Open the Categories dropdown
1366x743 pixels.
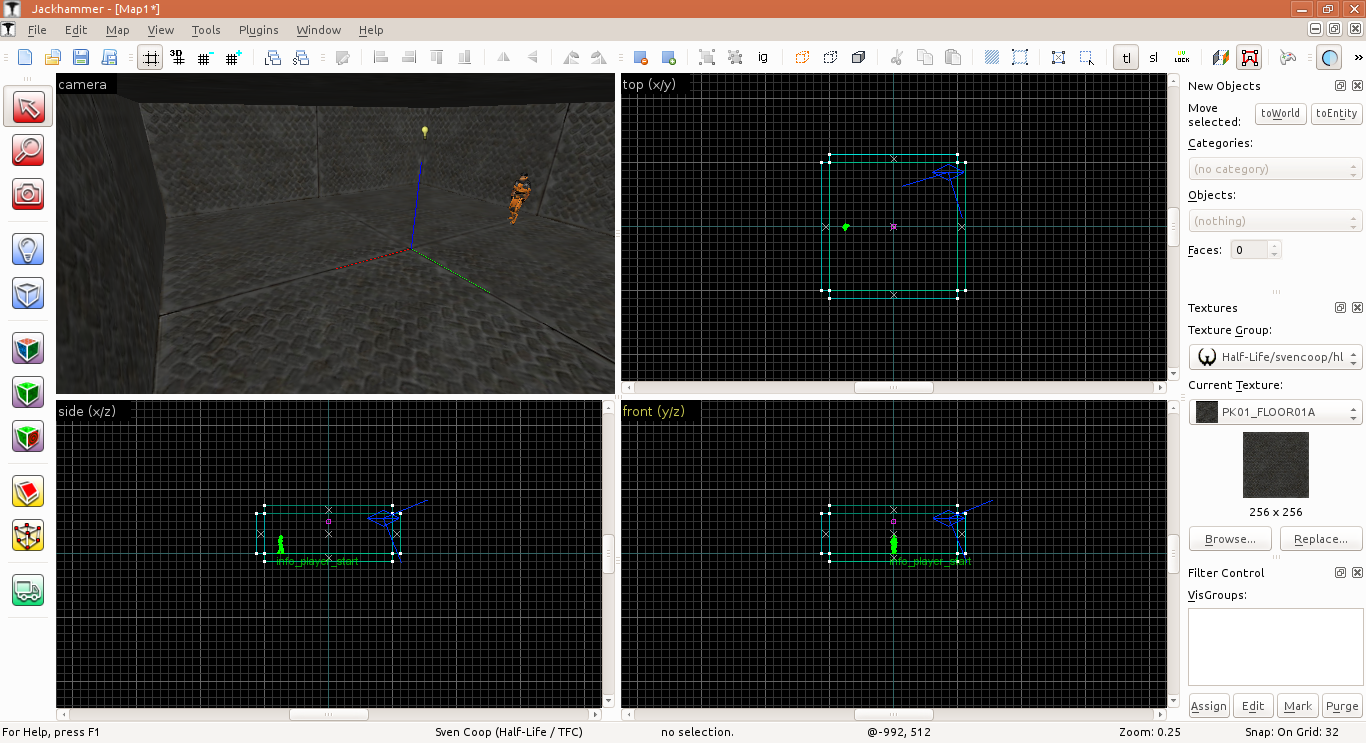pyautogui.click(x=1275, y=169)
